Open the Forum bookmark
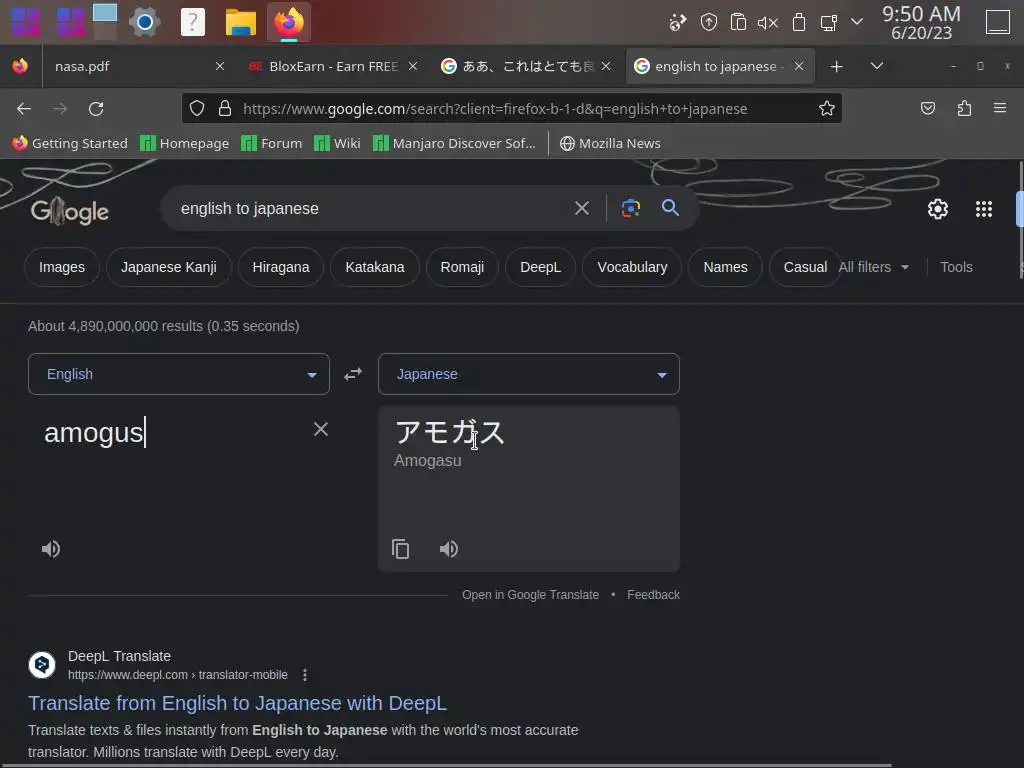Image resolution: width=1024 pixels, height=768 pixels. pos(272,143)
